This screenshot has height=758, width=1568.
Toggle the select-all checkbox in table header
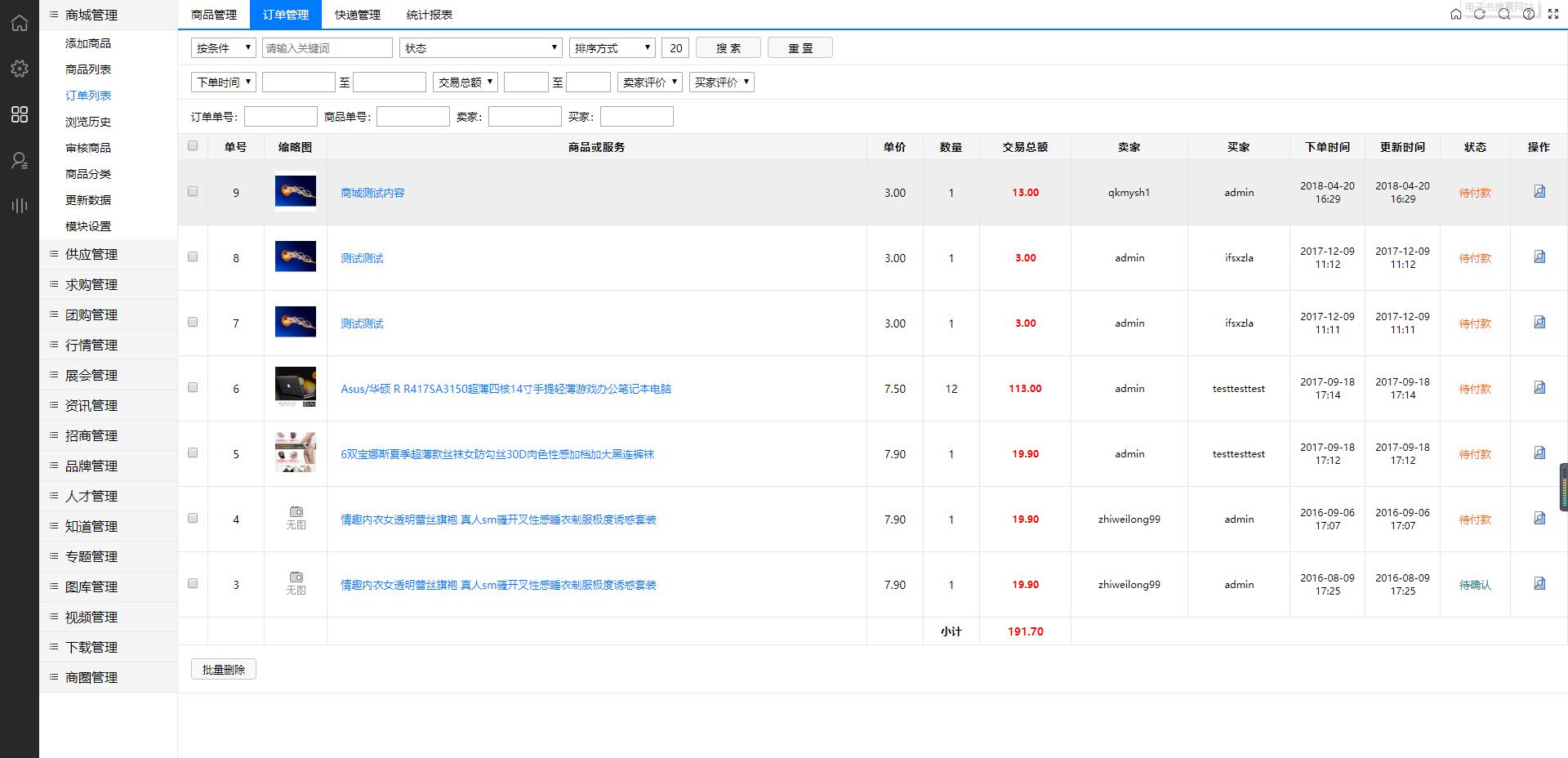coord(193,145)
